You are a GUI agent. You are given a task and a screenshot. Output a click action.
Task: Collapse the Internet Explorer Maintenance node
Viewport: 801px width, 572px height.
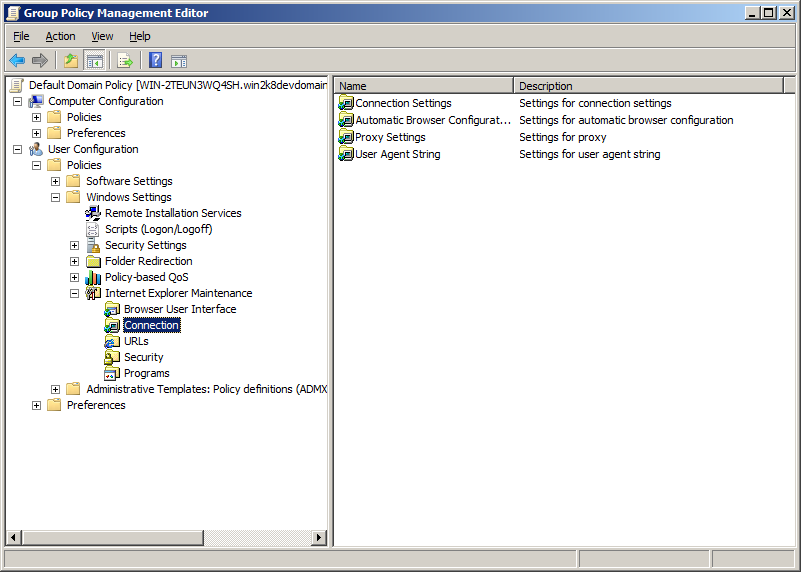(x=75, y=293)
